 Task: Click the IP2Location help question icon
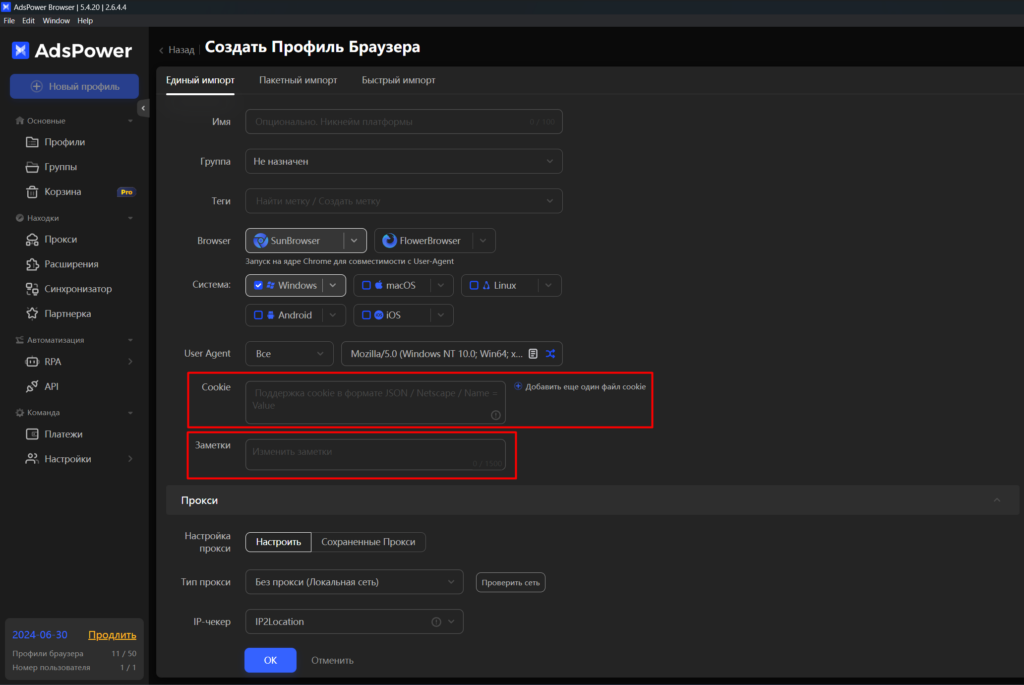[436, 622]
